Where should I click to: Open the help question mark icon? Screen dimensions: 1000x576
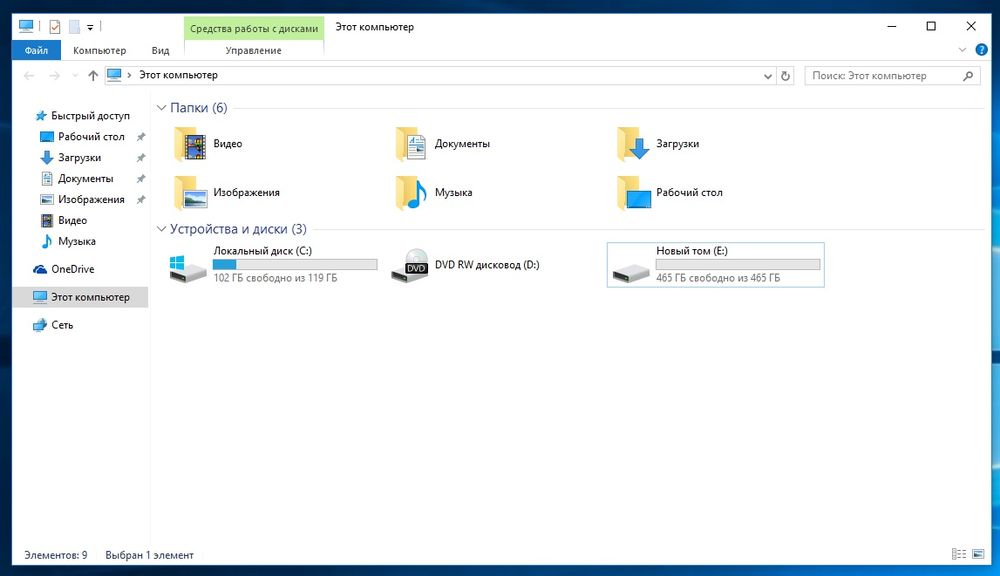[x=982, y=50]
